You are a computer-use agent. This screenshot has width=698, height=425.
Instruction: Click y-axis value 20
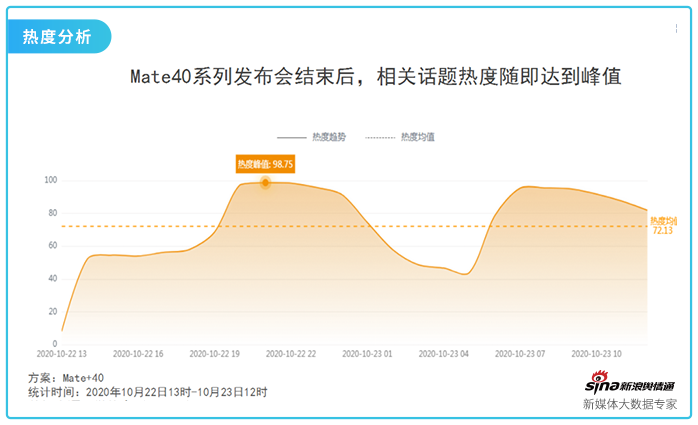point(53,311)
